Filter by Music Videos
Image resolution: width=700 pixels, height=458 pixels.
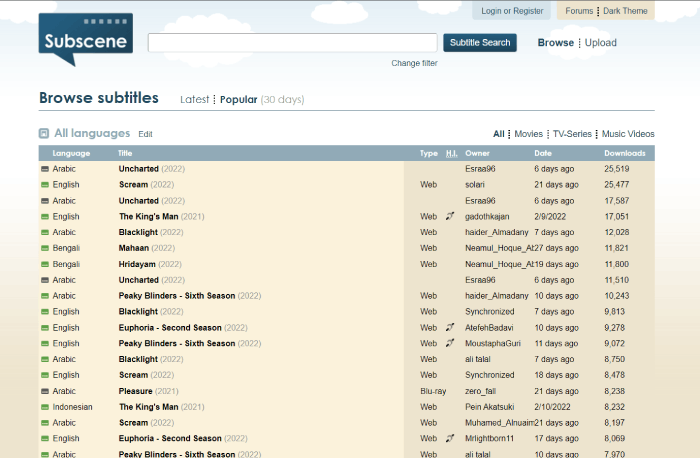pos(628,134)
